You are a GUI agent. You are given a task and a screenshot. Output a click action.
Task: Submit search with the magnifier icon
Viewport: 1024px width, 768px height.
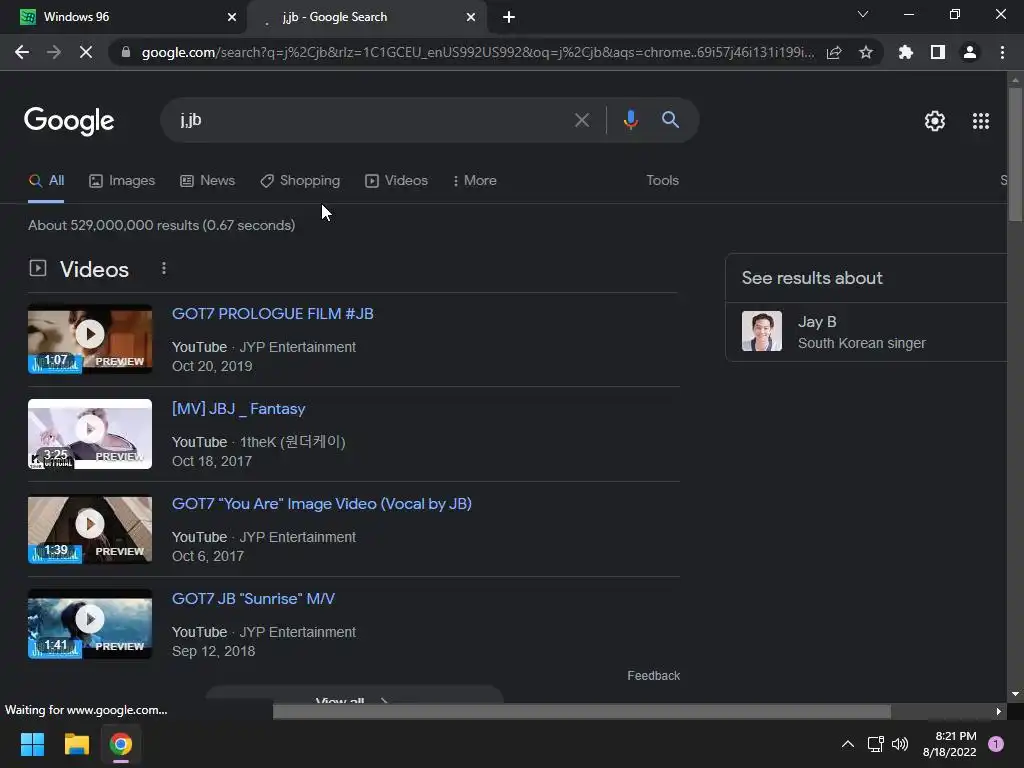pyautogui.click(x=670, y=120)
